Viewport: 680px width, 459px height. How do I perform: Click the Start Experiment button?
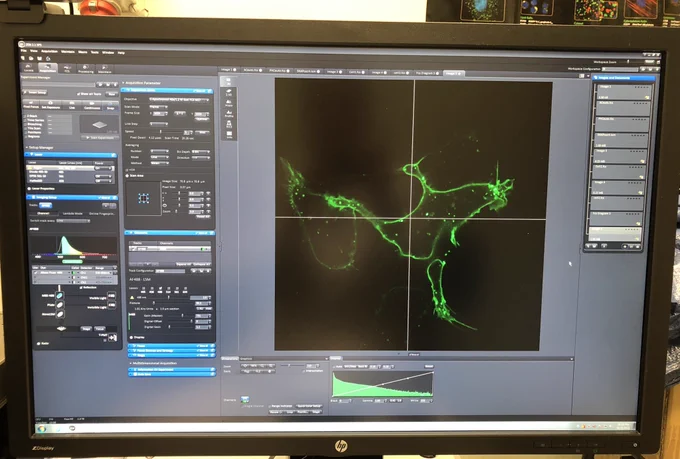[x=100, y=138]
